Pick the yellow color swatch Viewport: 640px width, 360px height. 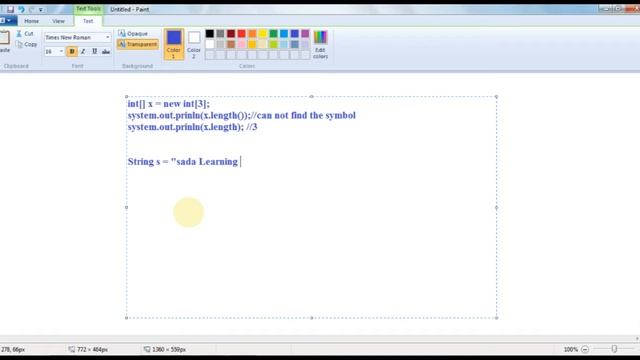263,33
